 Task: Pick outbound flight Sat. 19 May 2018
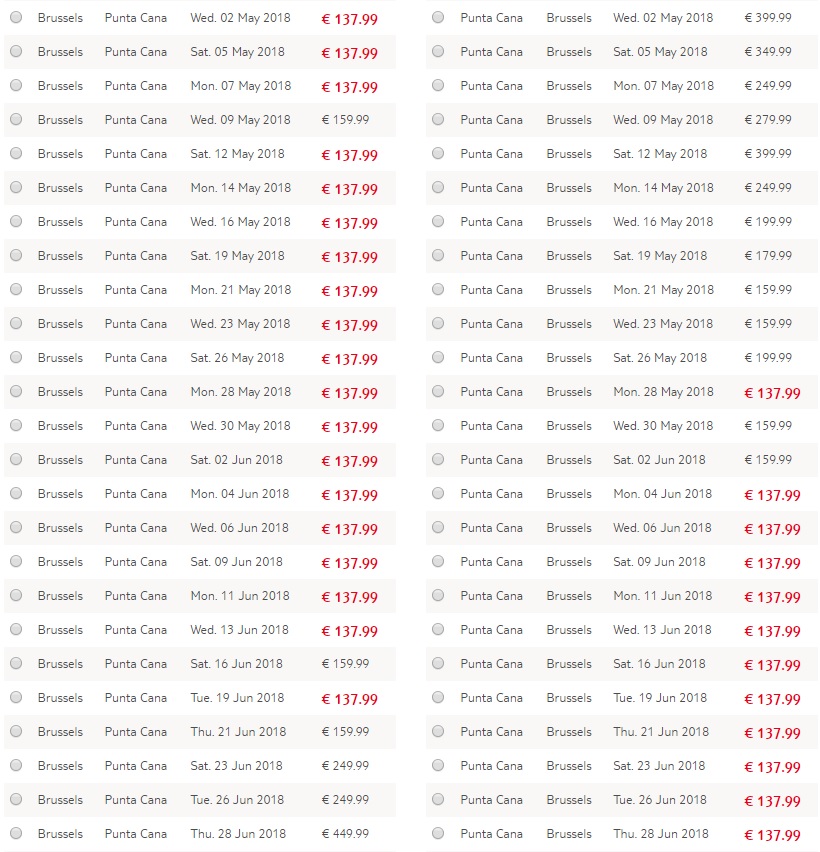pyautogui.click(x=16, y=255)
